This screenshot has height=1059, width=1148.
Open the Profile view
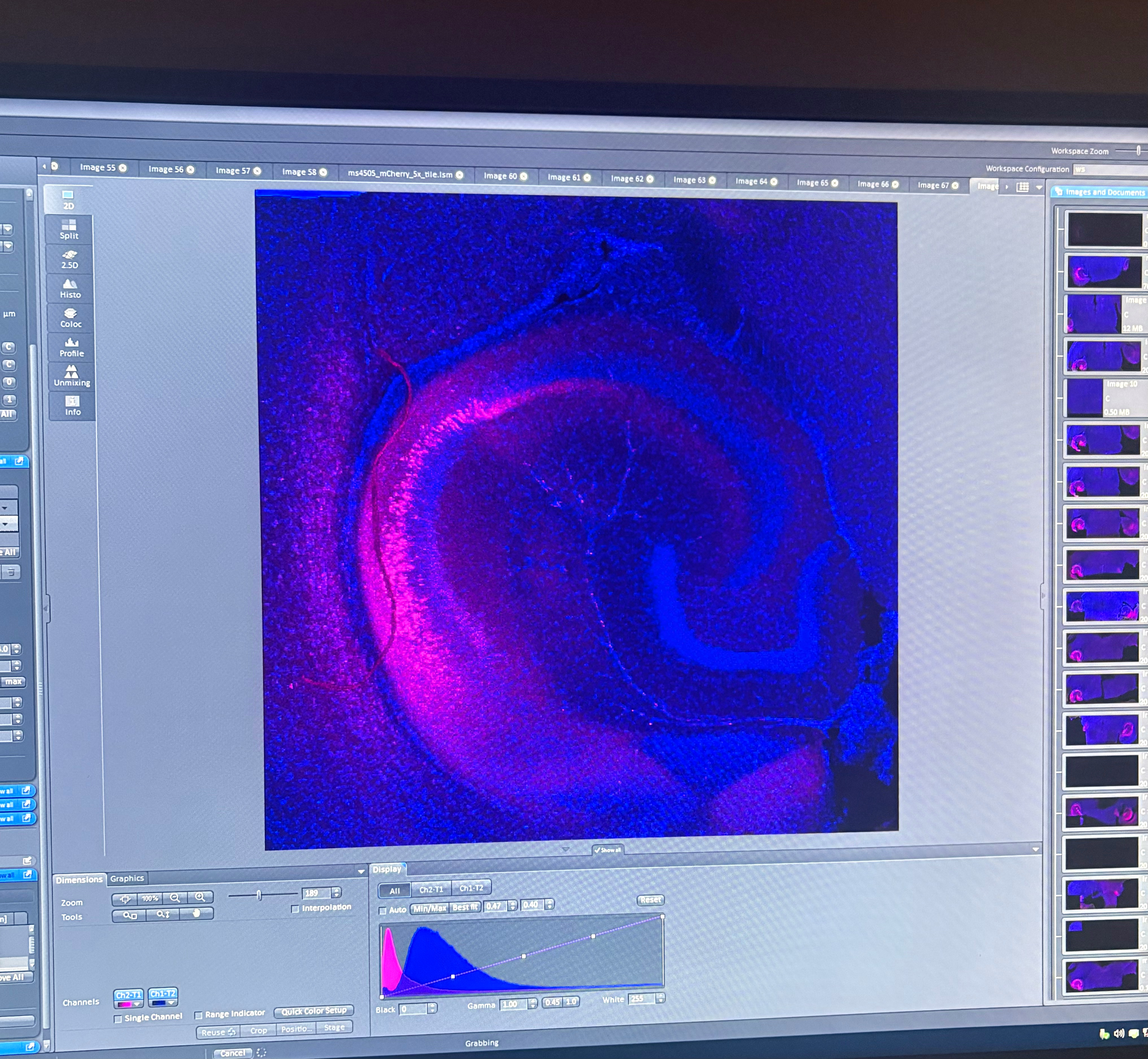click(72, 347)
